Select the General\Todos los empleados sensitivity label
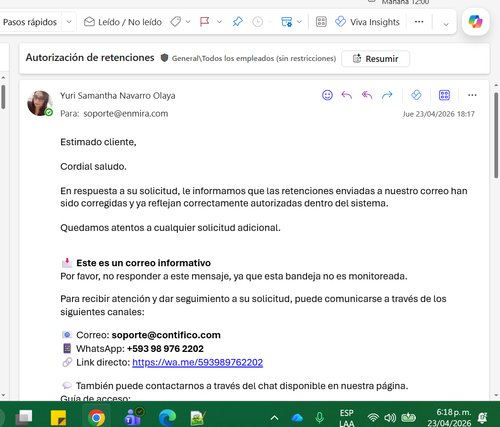The image size is (500, 427). click(254, 58)
